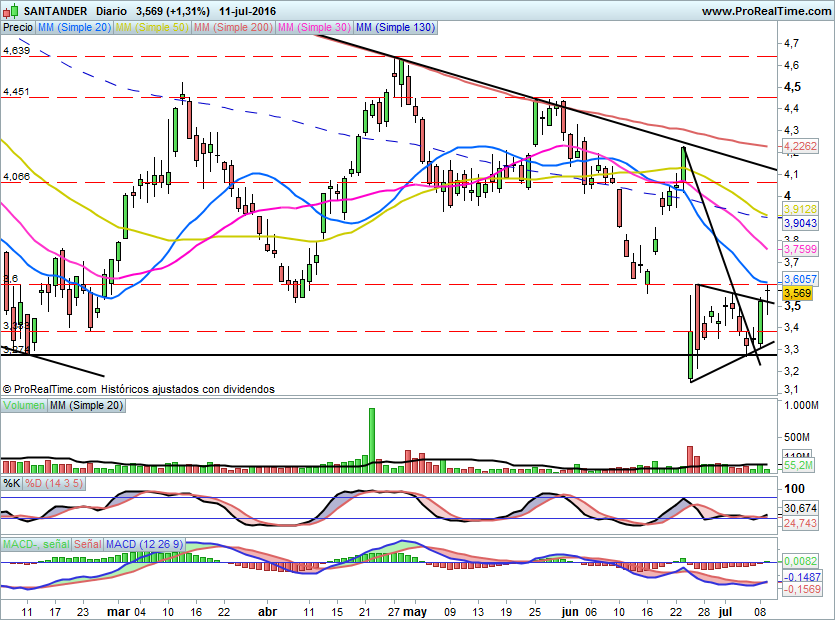Click the 3,1 price scale label
Screen dimensions: 835x620
click(x=791, y=389)
